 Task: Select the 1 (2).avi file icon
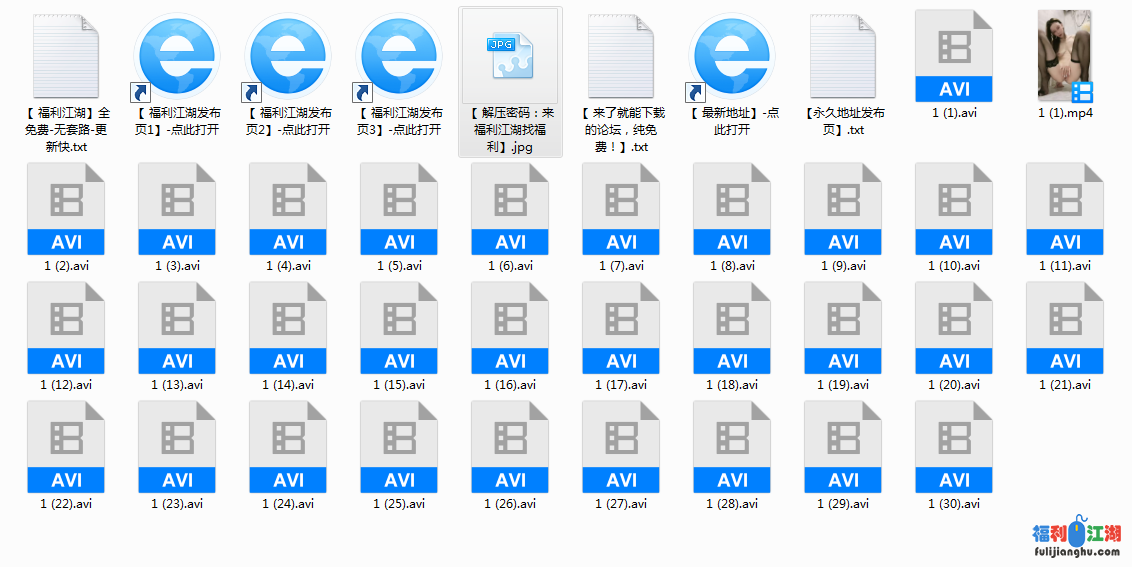[66, 208]
